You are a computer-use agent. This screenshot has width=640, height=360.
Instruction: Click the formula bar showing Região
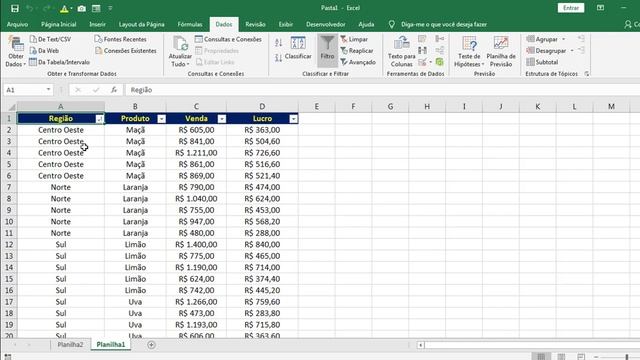[x=382, y=90]
